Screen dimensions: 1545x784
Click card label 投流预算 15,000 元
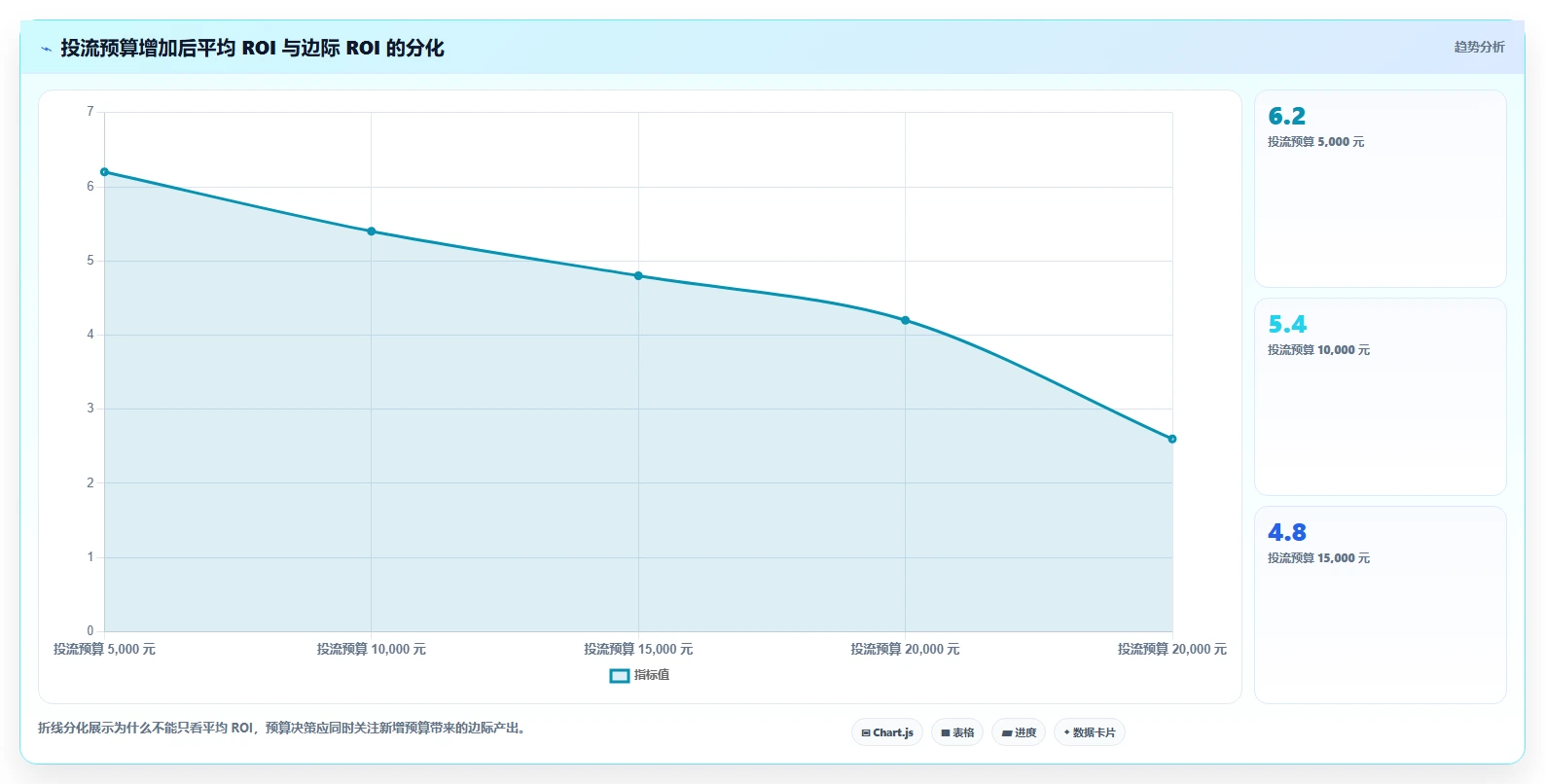1318,558
